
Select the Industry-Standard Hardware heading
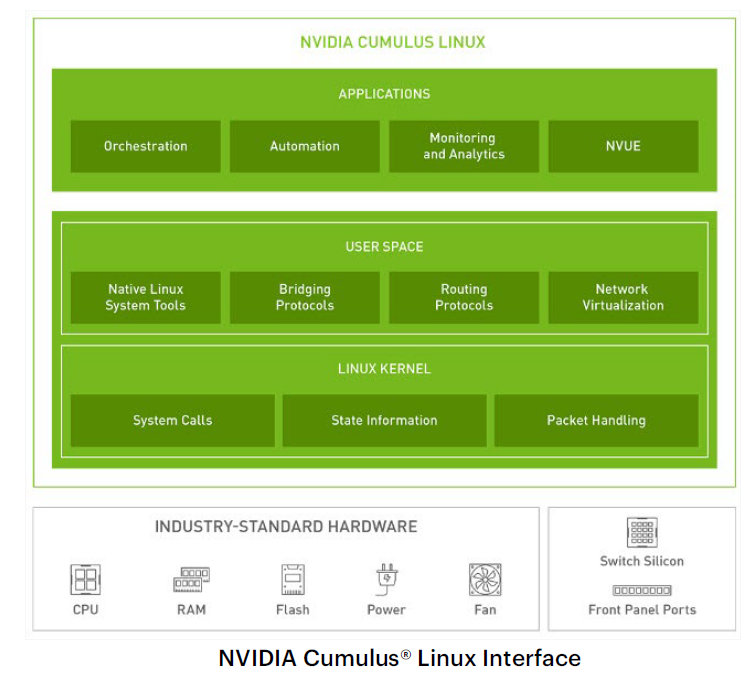[x=285, y=526]
